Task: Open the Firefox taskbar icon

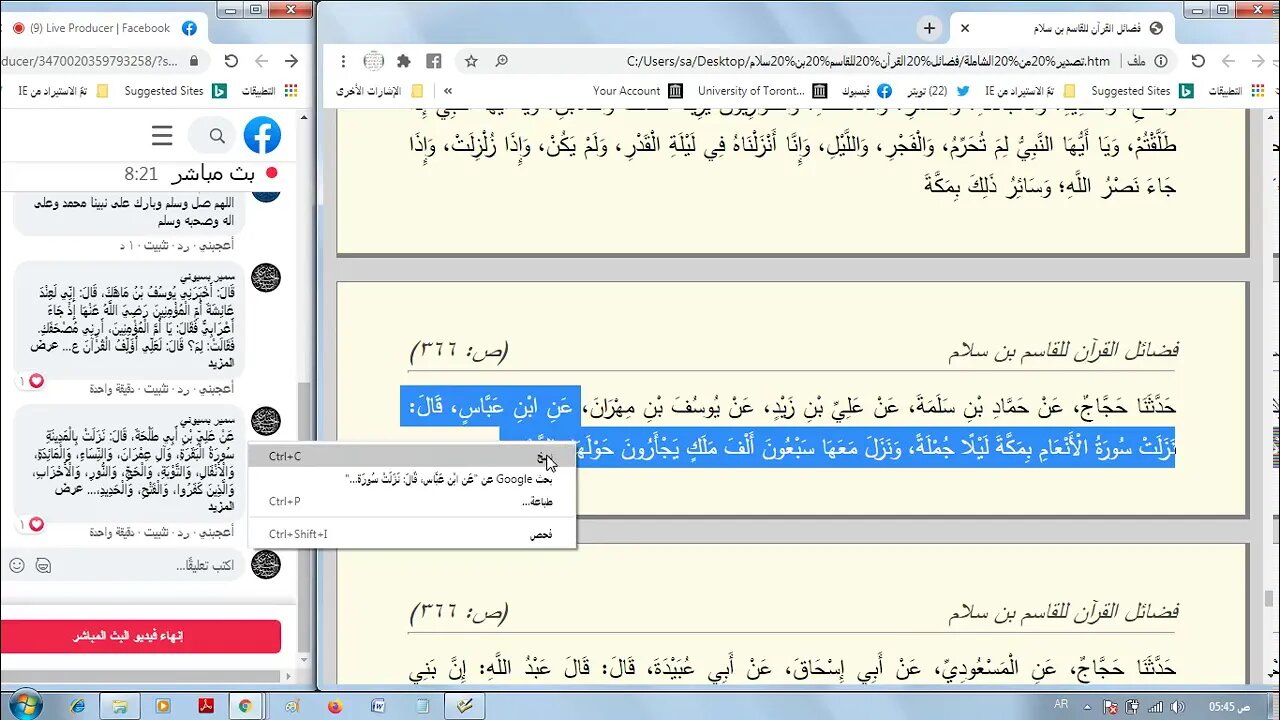Action: point(335,706)
